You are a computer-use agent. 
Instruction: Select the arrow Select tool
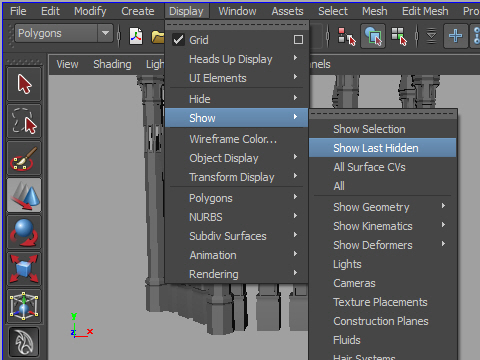coord(24,84)
